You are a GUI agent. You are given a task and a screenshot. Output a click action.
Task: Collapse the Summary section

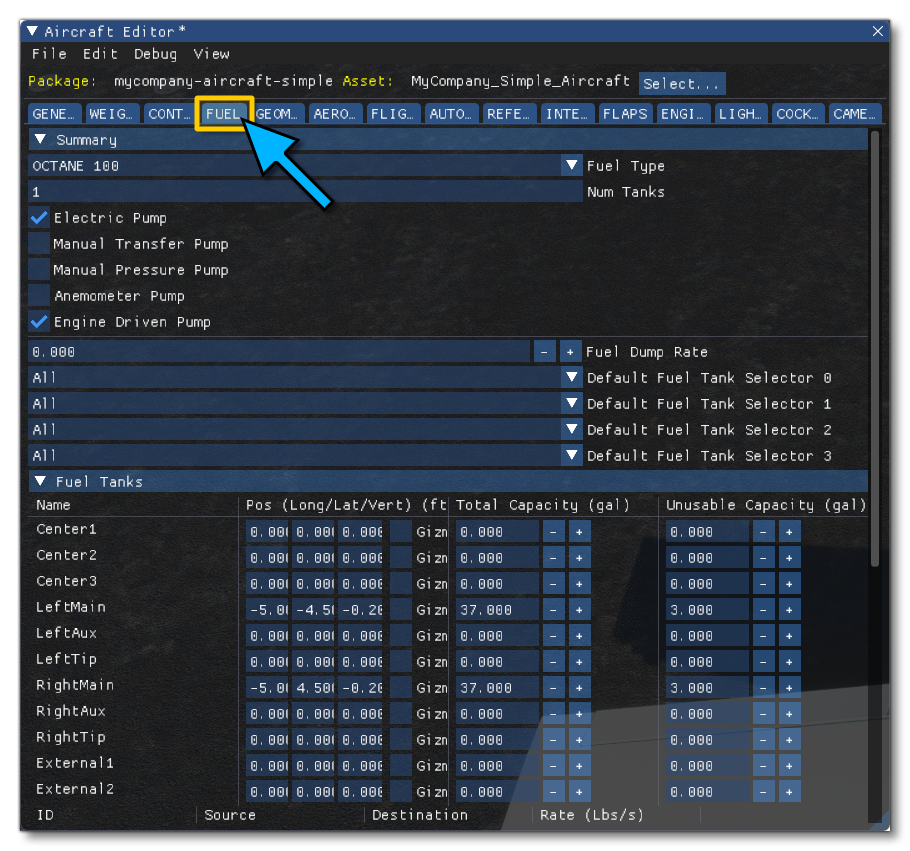(40, 139)
